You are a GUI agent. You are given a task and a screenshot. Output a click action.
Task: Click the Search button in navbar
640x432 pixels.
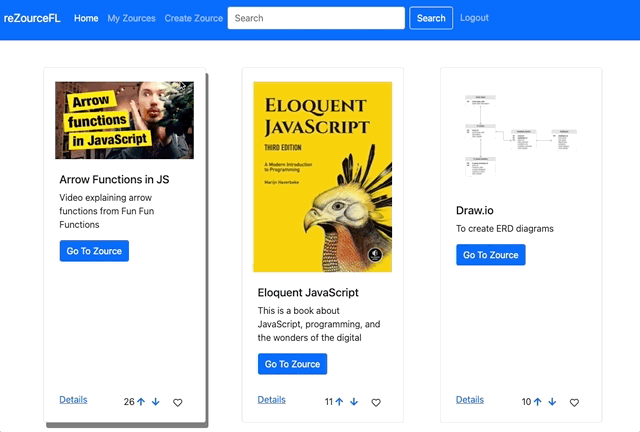431,18
